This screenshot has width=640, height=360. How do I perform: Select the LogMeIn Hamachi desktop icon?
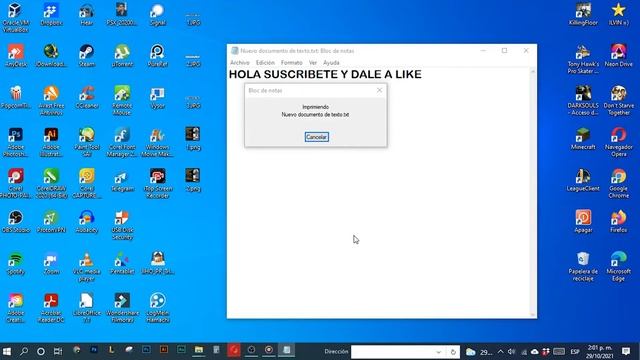158,309
